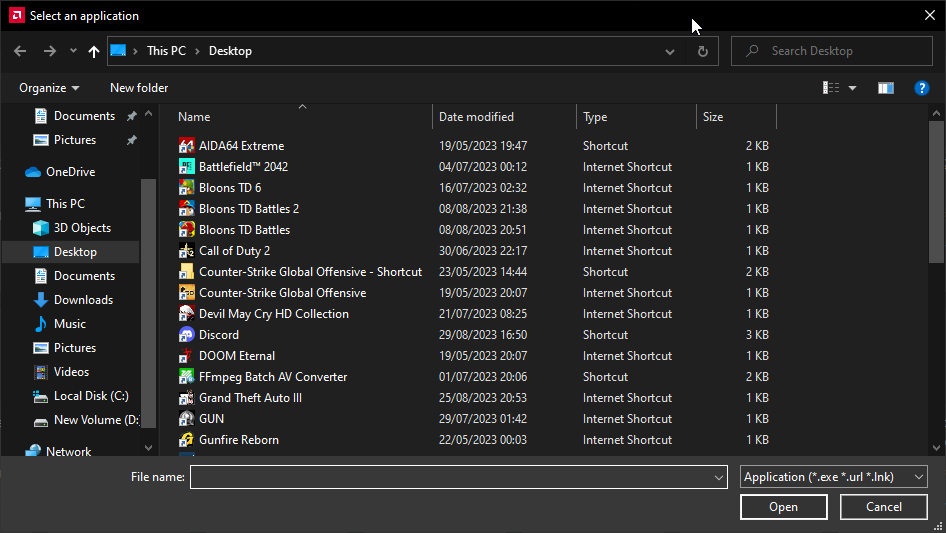This screenshot has width=946, height=533.
Task: Expand the address bar history dropdown
Action: pos(670,51)
